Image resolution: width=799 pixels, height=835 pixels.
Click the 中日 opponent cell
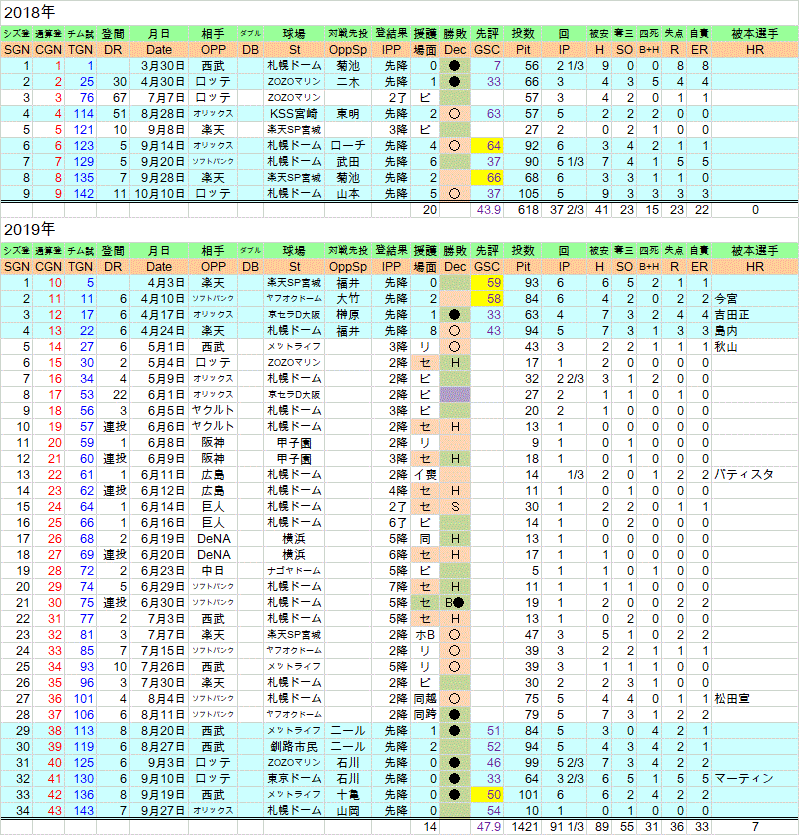tap(213, 570)
